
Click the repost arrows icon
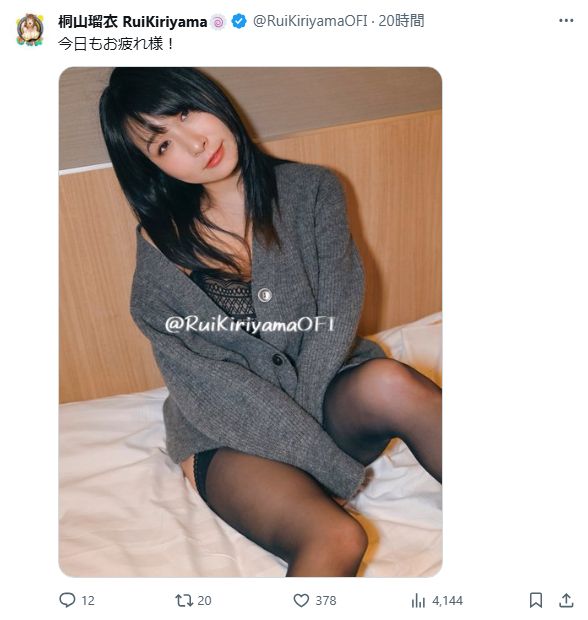click(183, 600)
